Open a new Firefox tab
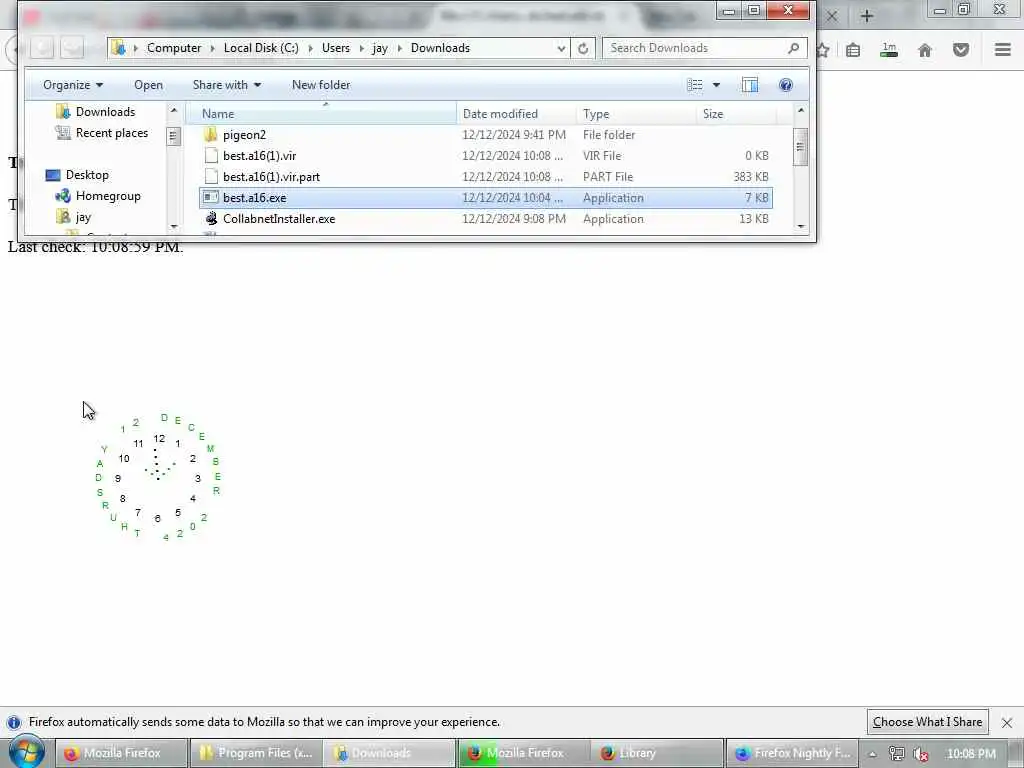Screen dimensions: 1024x768 (x=867, y=16)
